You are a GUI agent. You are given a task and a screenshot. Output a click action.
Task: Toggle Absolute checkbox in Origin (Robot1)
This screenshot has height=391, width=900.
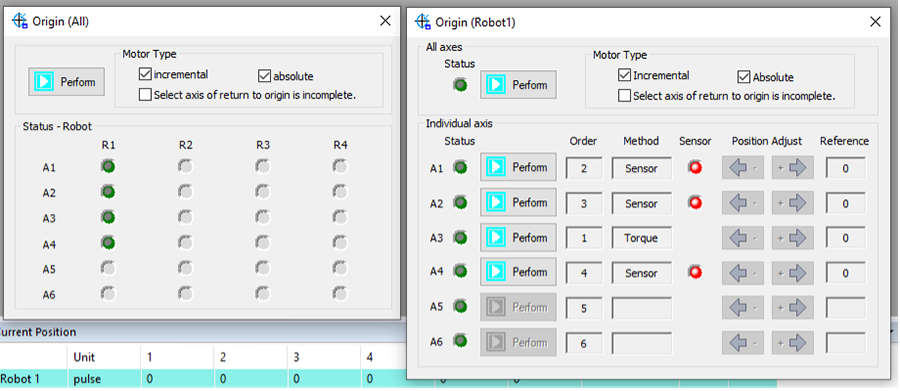(x=744, y=76)
